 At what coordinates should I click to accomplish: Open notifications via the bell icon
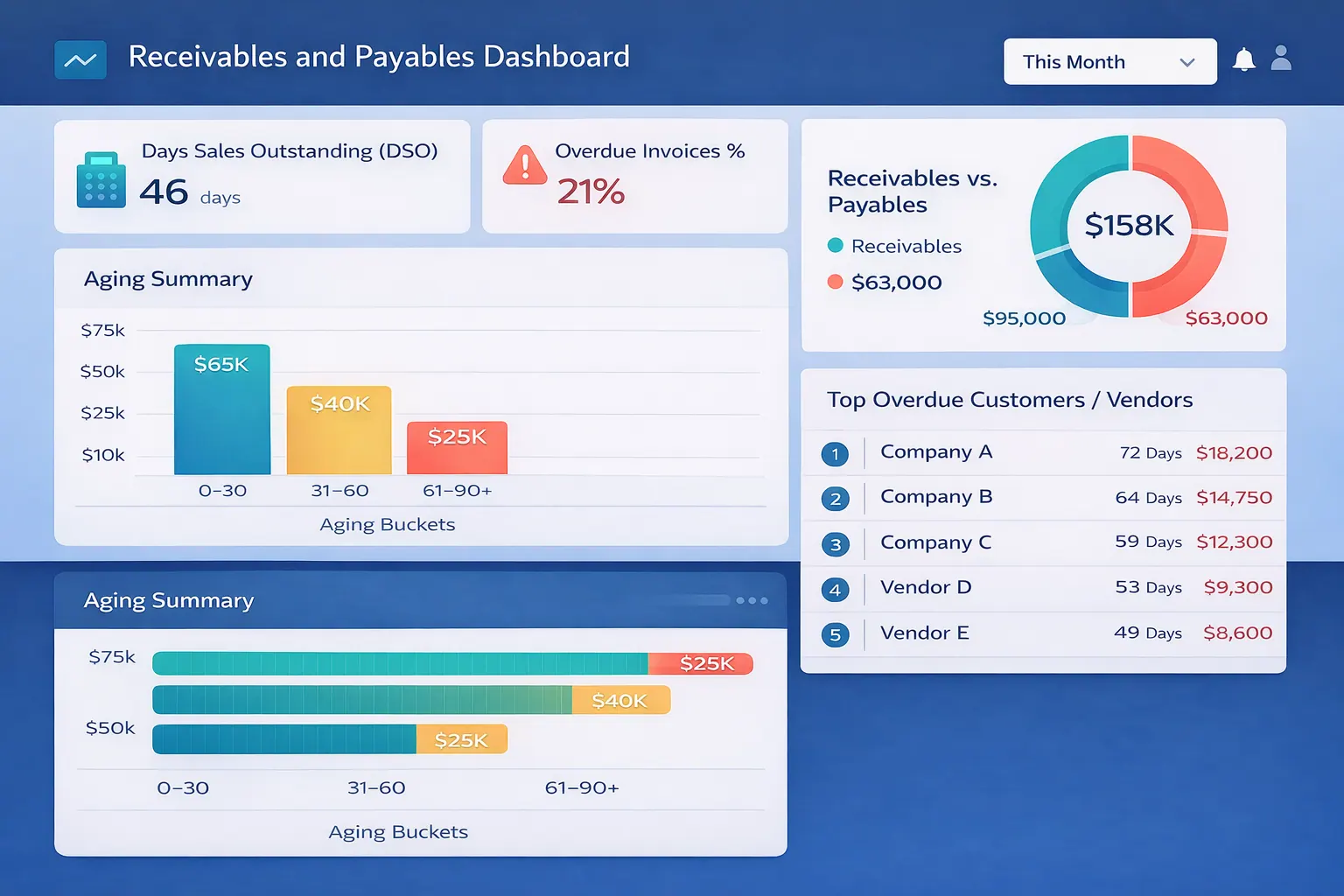(1243, 58)
